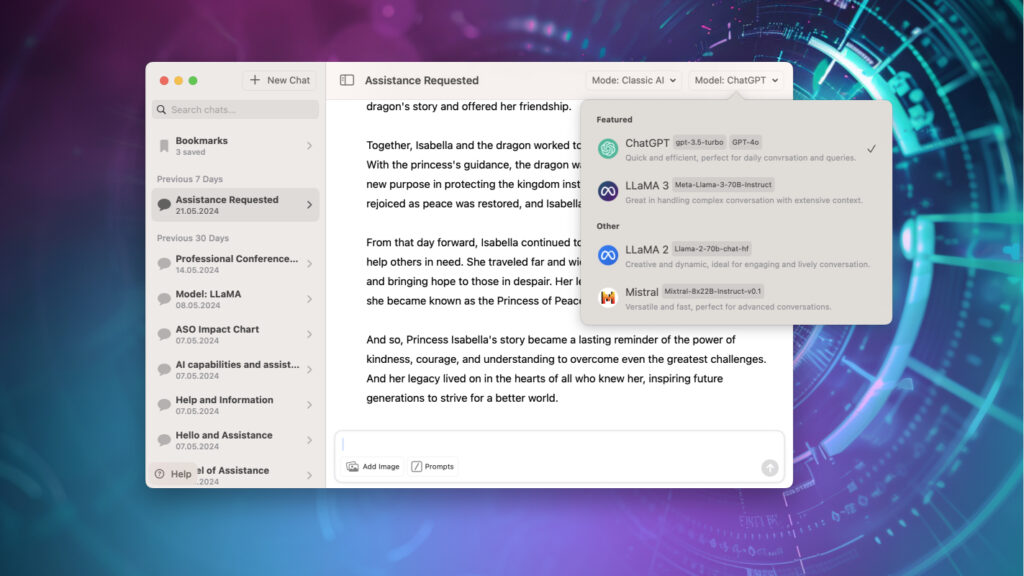
Task: Click the Mistral logo icon
Action: click(x=608, y=298)
